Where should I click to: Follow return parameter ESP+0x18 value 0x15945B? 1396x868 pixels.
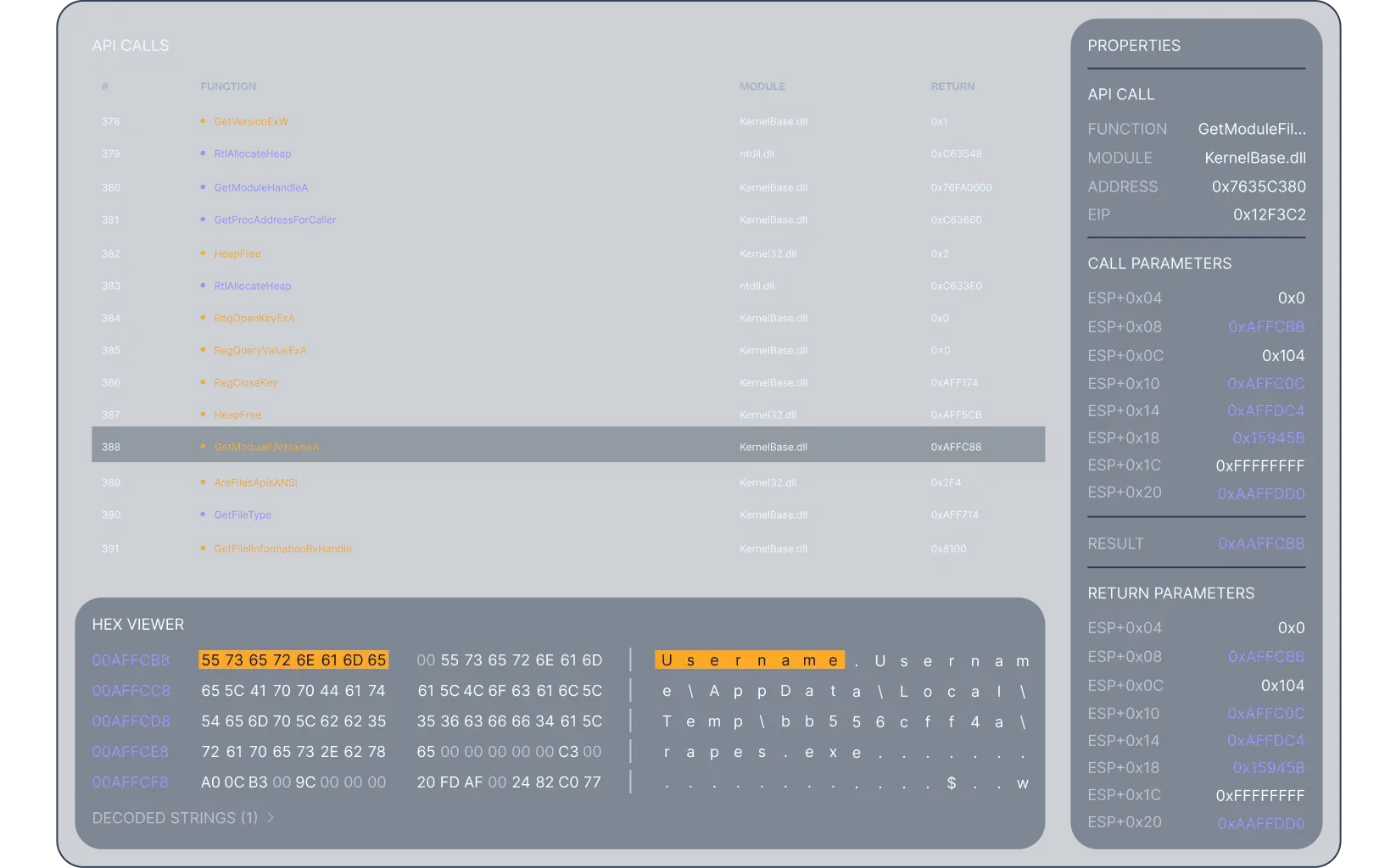1269,767
